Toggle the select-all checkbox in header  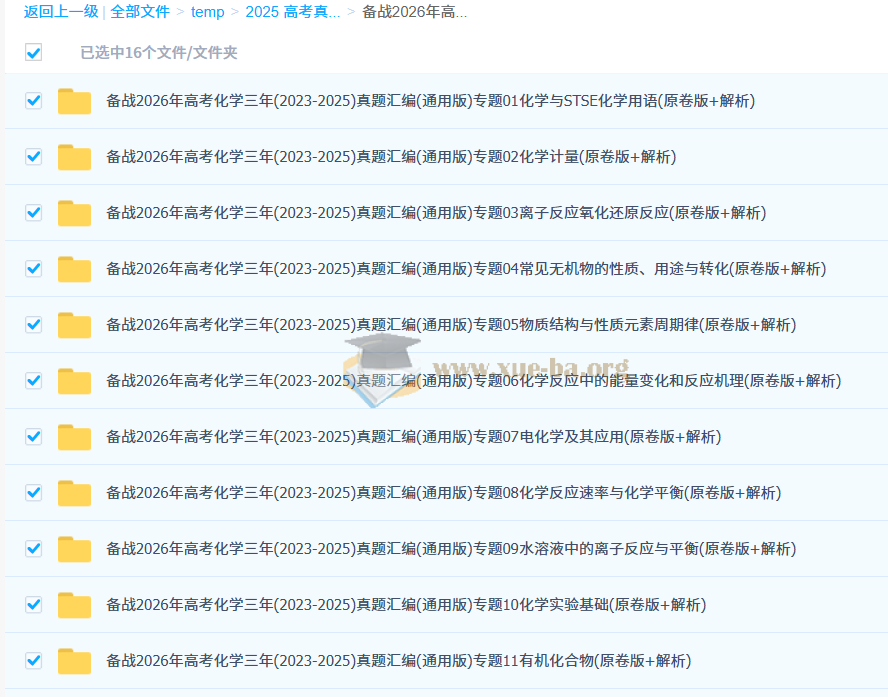33,52
